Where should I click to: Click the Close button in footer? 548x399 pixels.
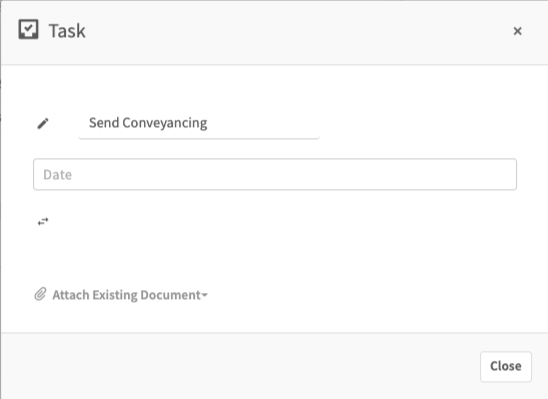[x=506, y=367]
